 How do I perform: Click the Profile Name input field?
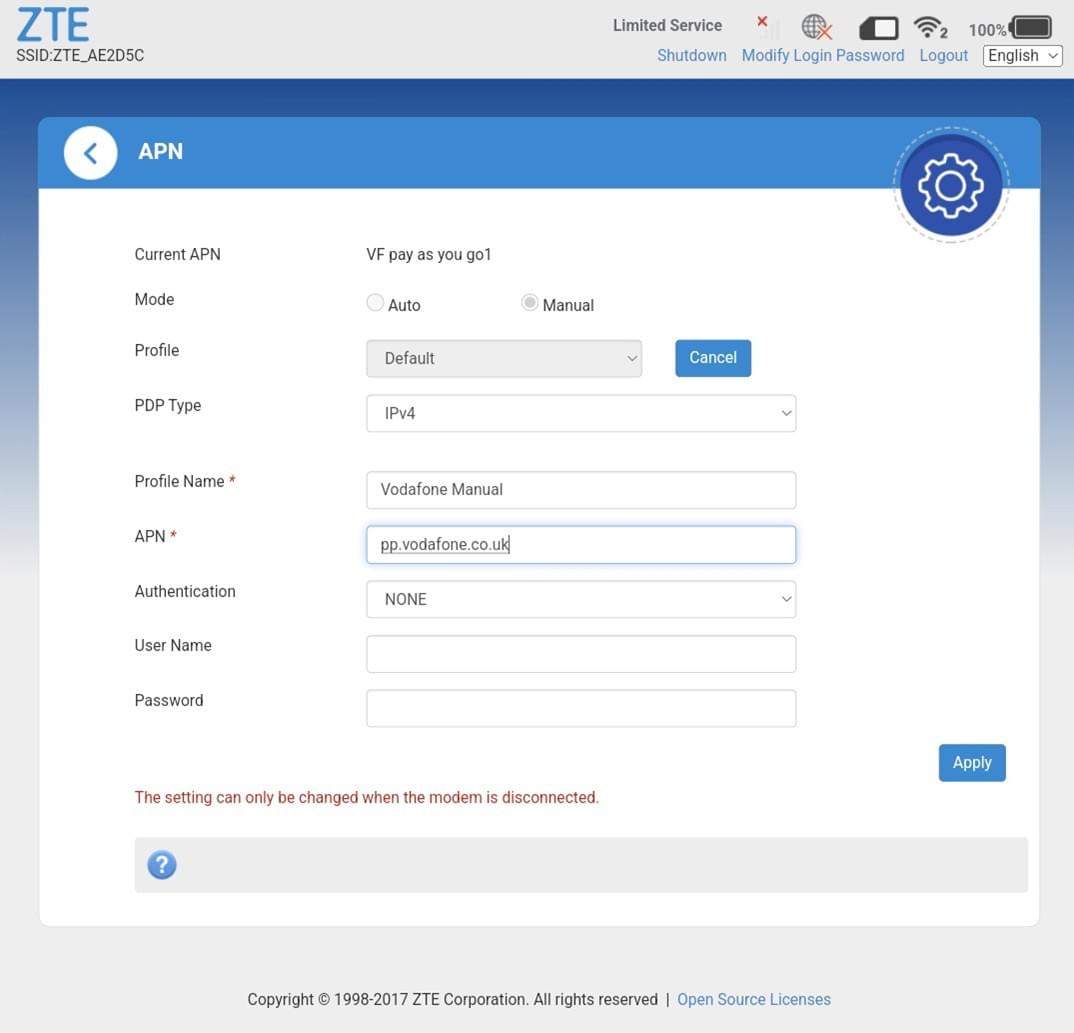click(581, 490)
